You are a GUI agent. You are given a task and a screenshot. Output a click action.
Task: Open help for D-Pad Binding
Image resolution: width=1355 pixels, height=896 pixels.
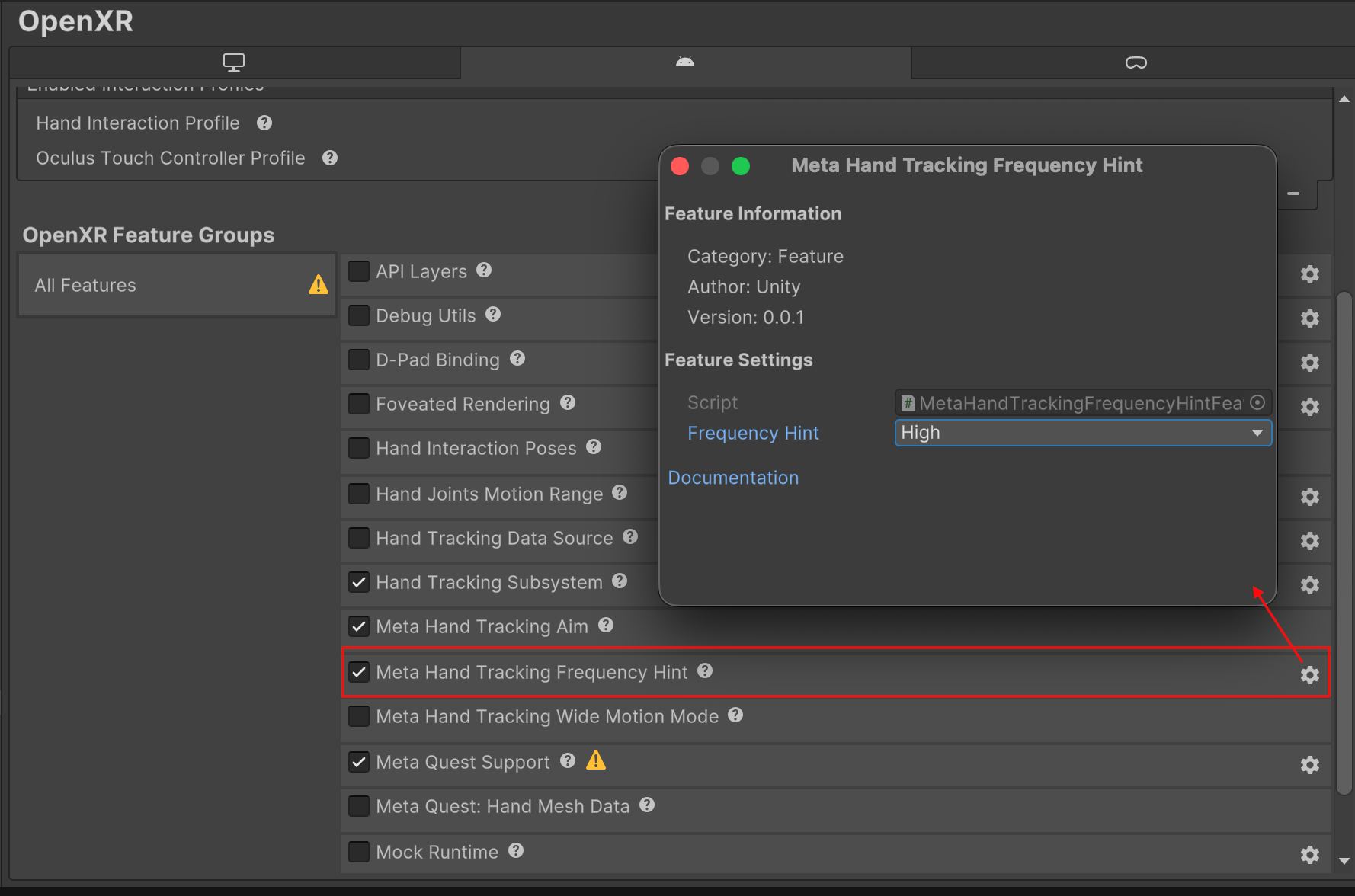pos(517,358)
